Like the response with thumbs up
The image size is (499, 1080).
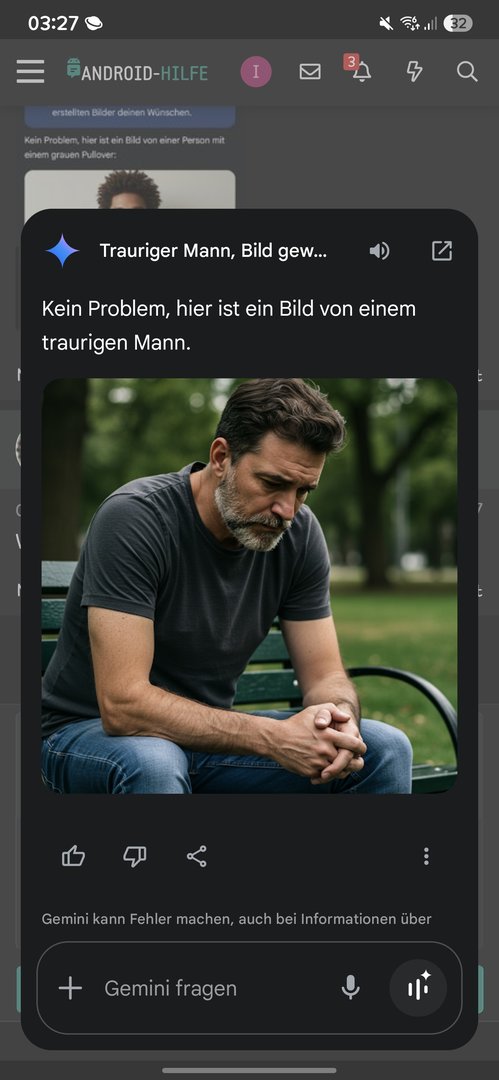(74, 856)
